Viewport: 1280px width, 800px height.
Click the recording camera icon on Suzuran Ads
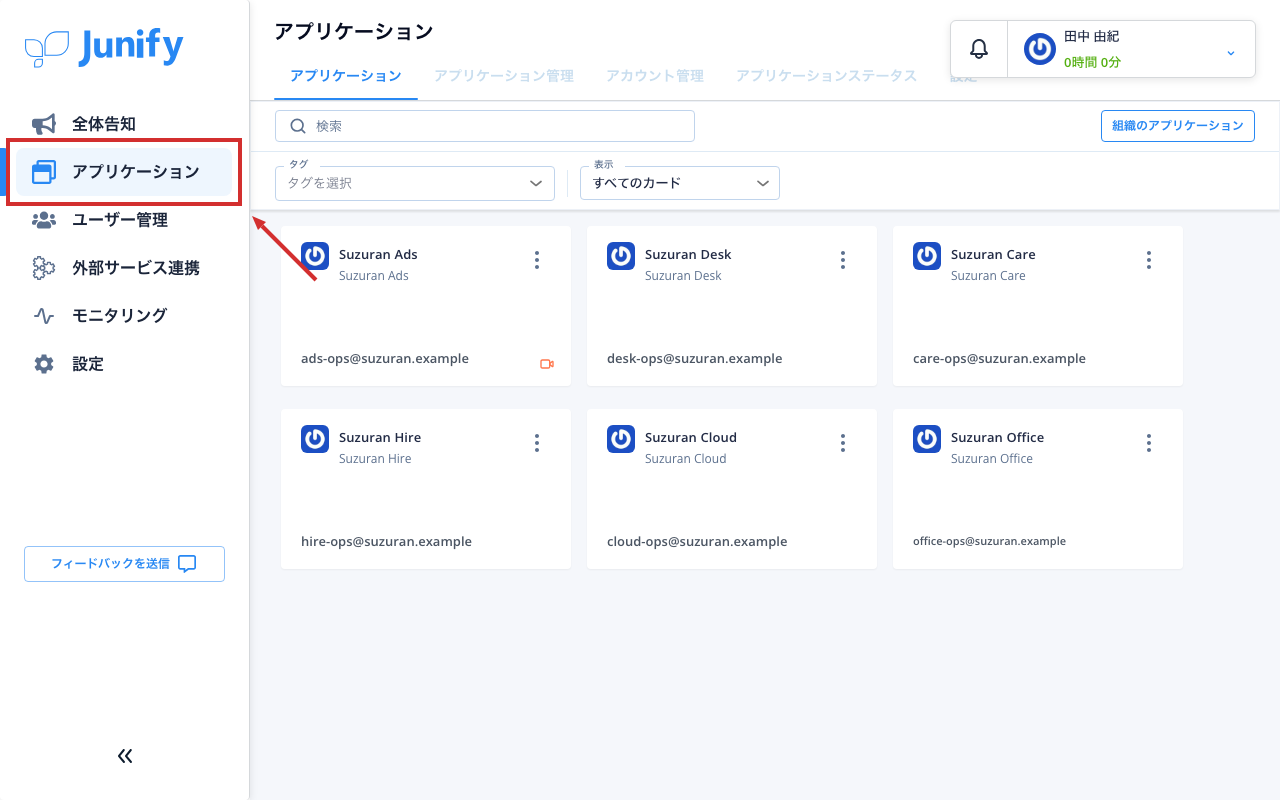tap(547, 364)
